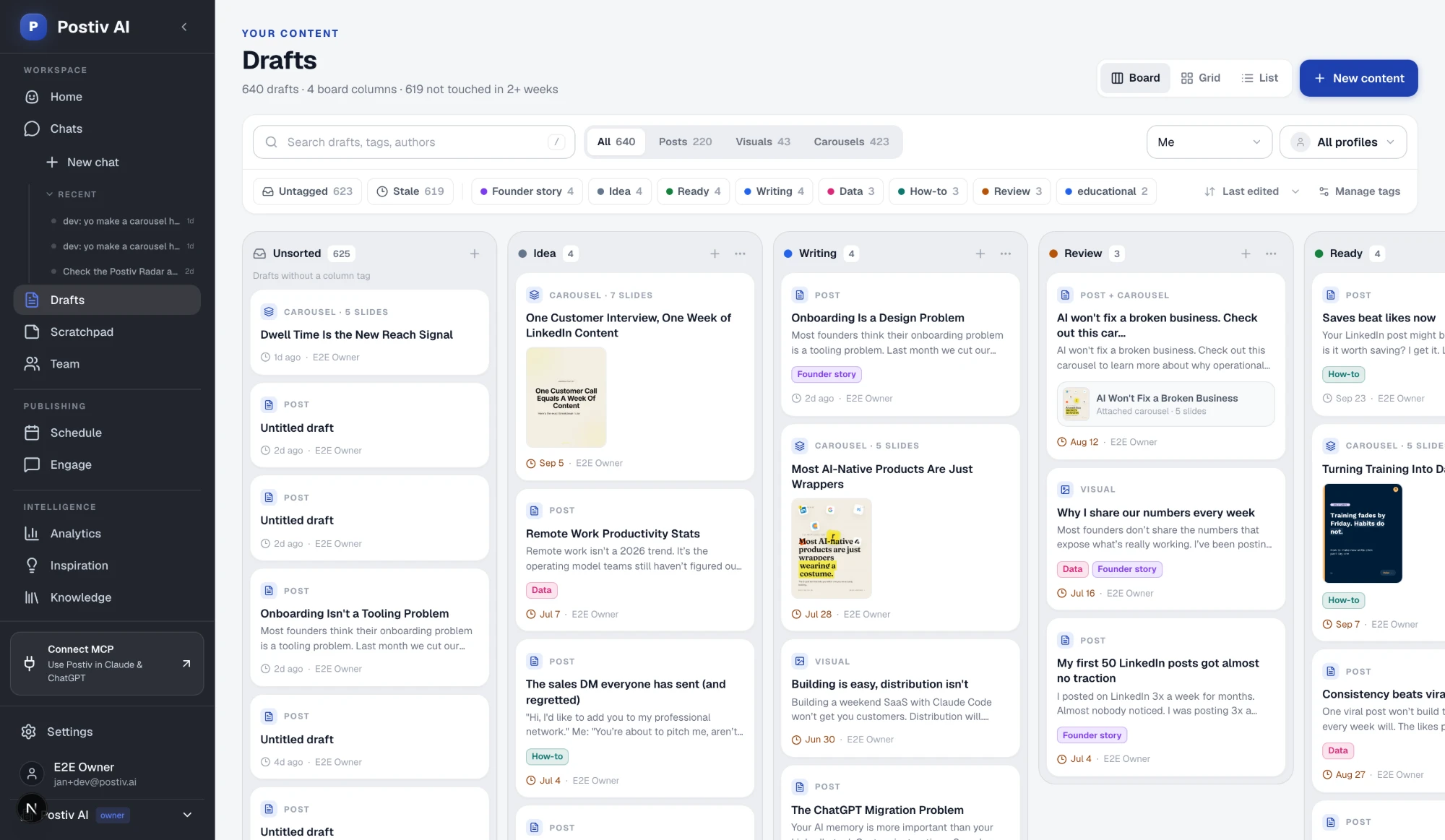1445x840 pixels.
Task: Switch to the List view
Action: pos(1259,78)
